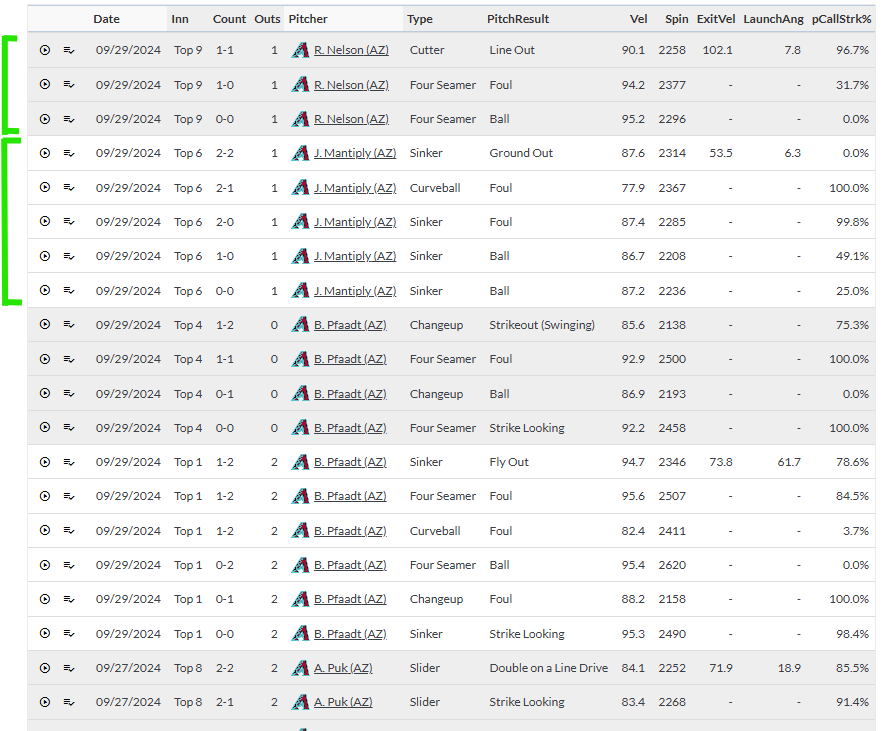Open A. Puk link in Strike Looking row
This screenshot has height=731, width=888.
tap(343, 702)
